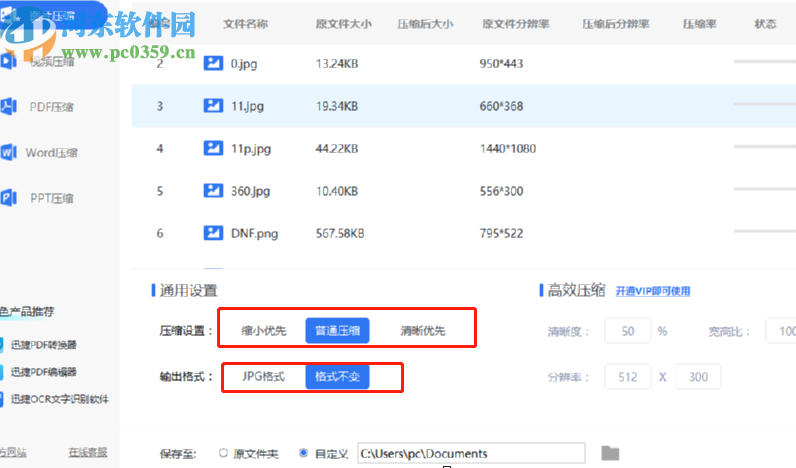Click the resolution value 1440*1080
Screen dimensions: 796x468
tap(508, 149)
